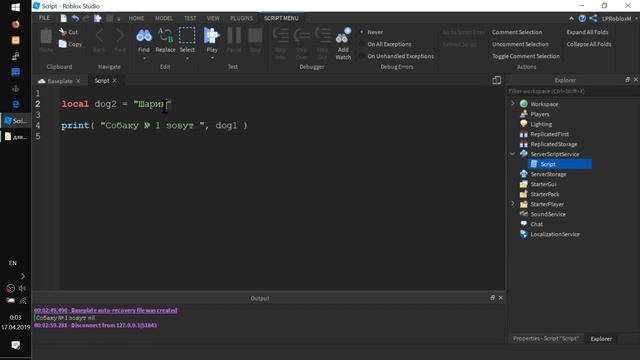Select Lighting in Explorer

(541, 124)
